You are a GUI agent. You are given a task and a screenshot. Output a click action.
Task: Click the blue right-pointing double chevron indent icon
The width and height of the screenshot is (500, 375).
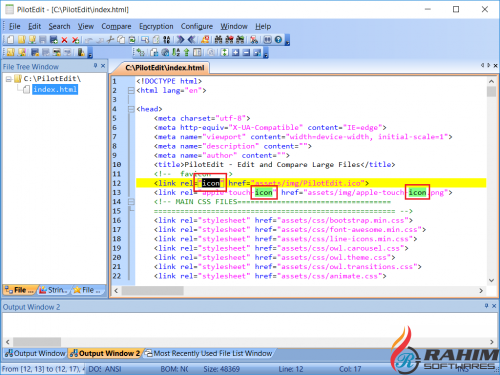point(180,40)
